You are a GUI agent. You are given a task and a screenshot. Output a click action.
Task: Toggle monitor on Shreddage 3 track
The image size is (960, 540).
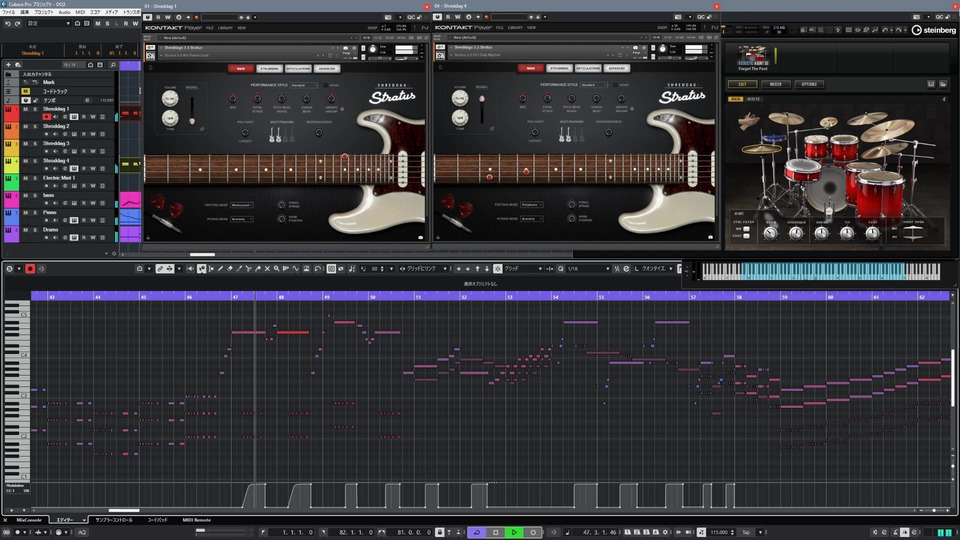point(55,151)
